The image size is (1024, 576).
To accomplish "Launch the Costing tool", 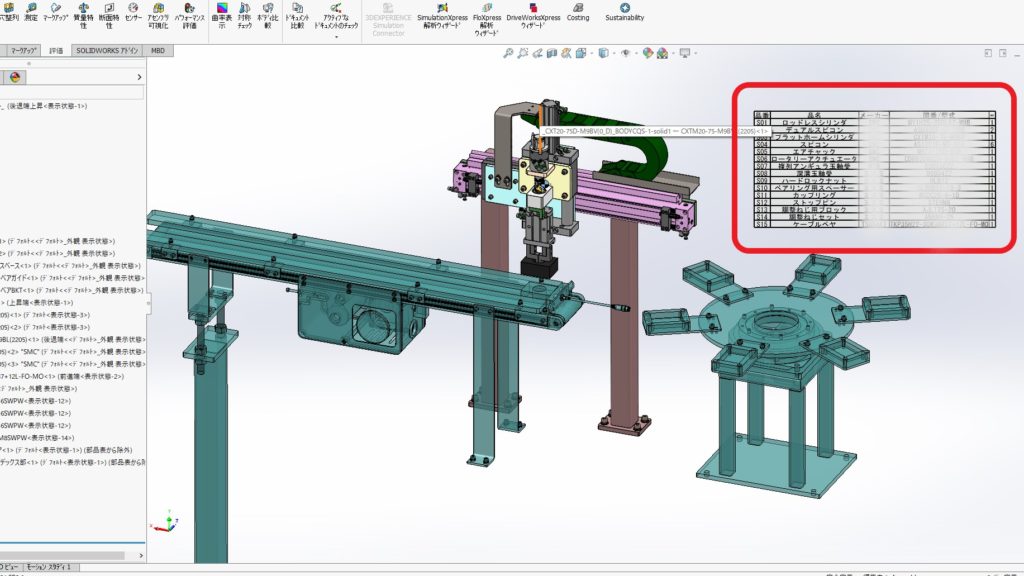I will click(578, 13).
